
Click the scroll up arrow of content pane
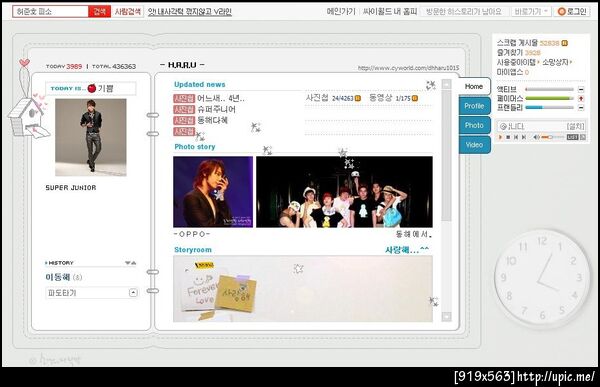[x=446, y=84]
